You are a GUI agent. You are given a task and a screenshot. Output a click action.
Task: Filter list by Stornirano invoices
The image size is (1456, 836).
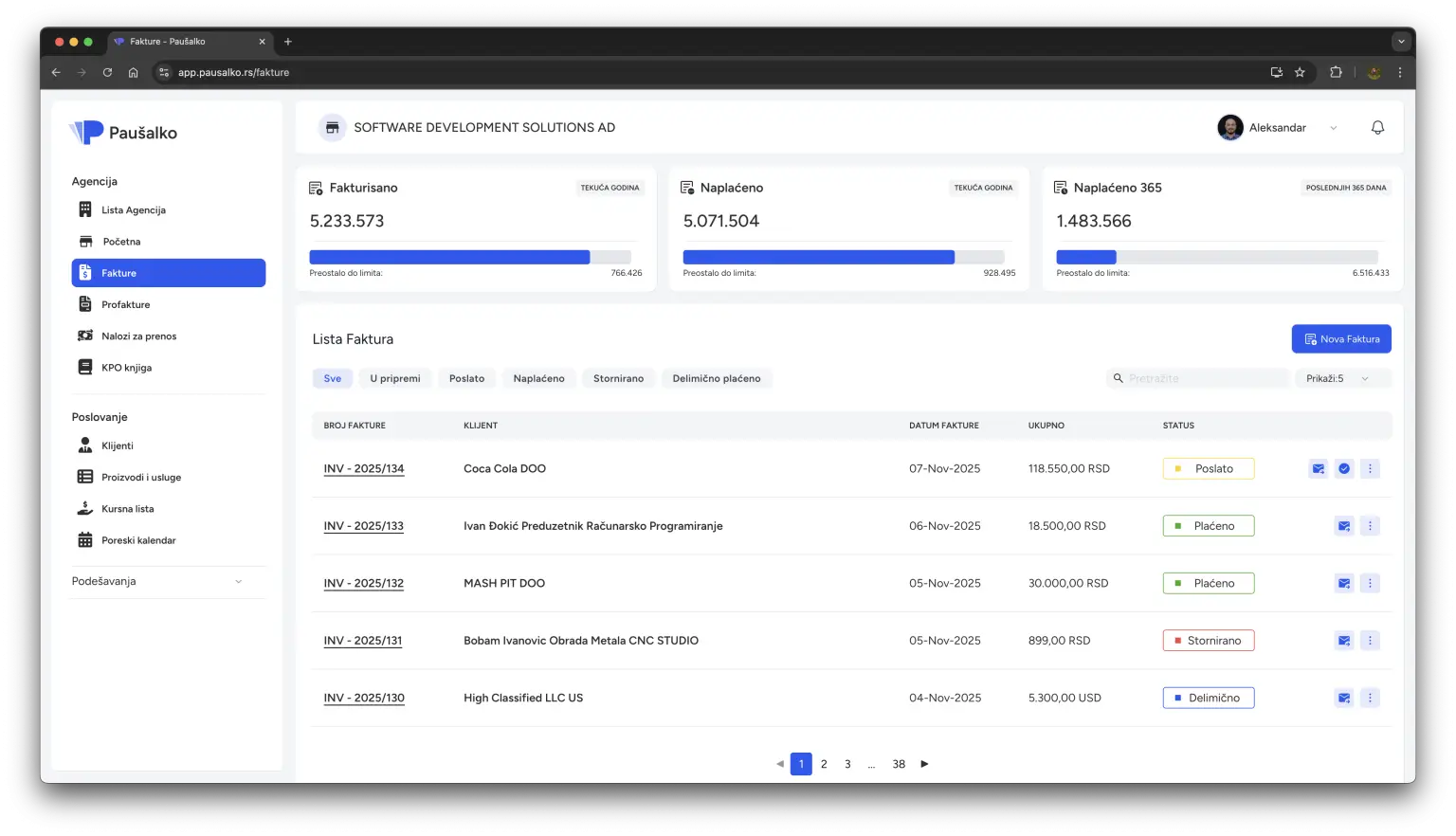point(618,378)
